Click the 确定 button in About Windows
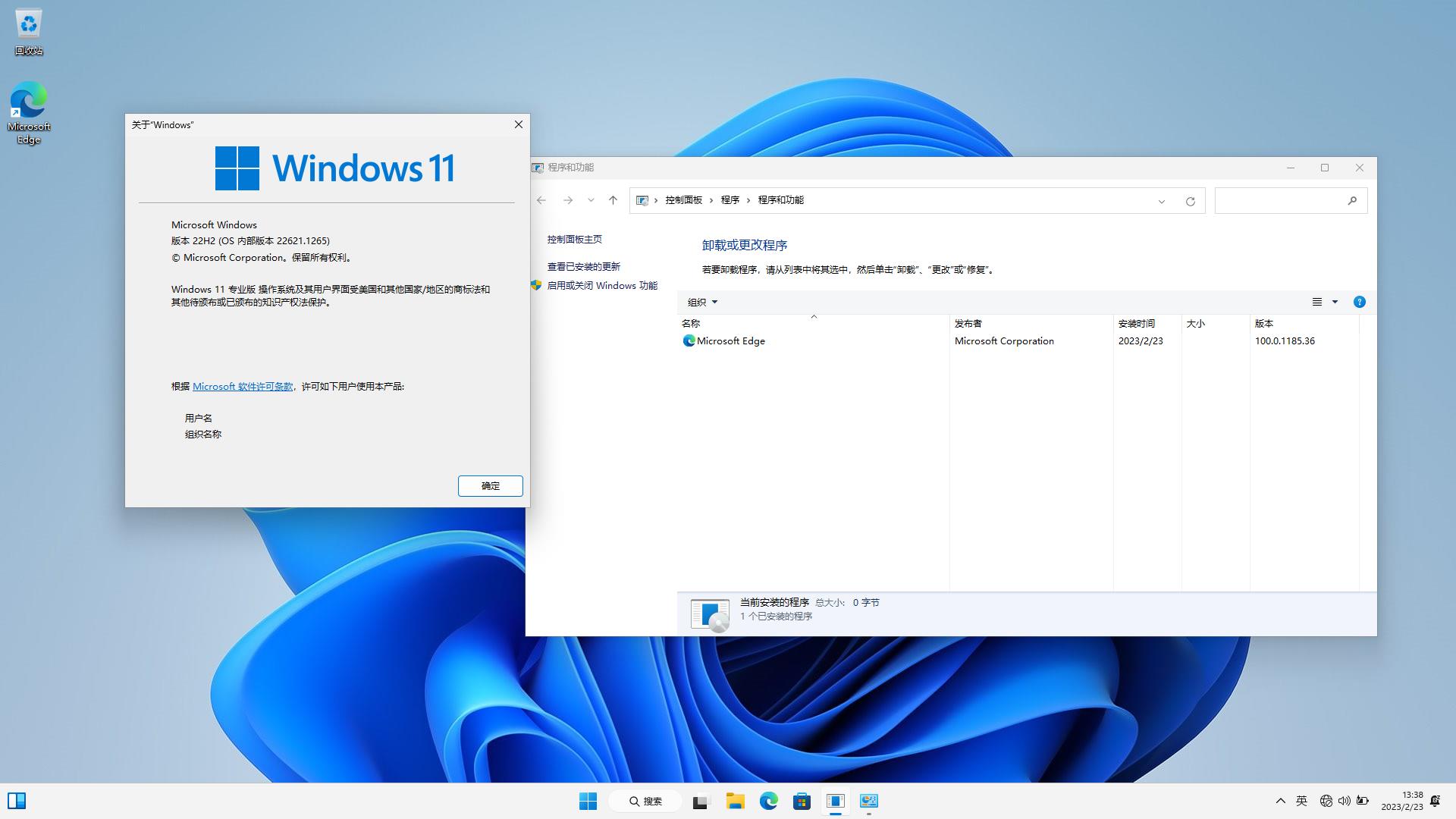 coord(491,486)
